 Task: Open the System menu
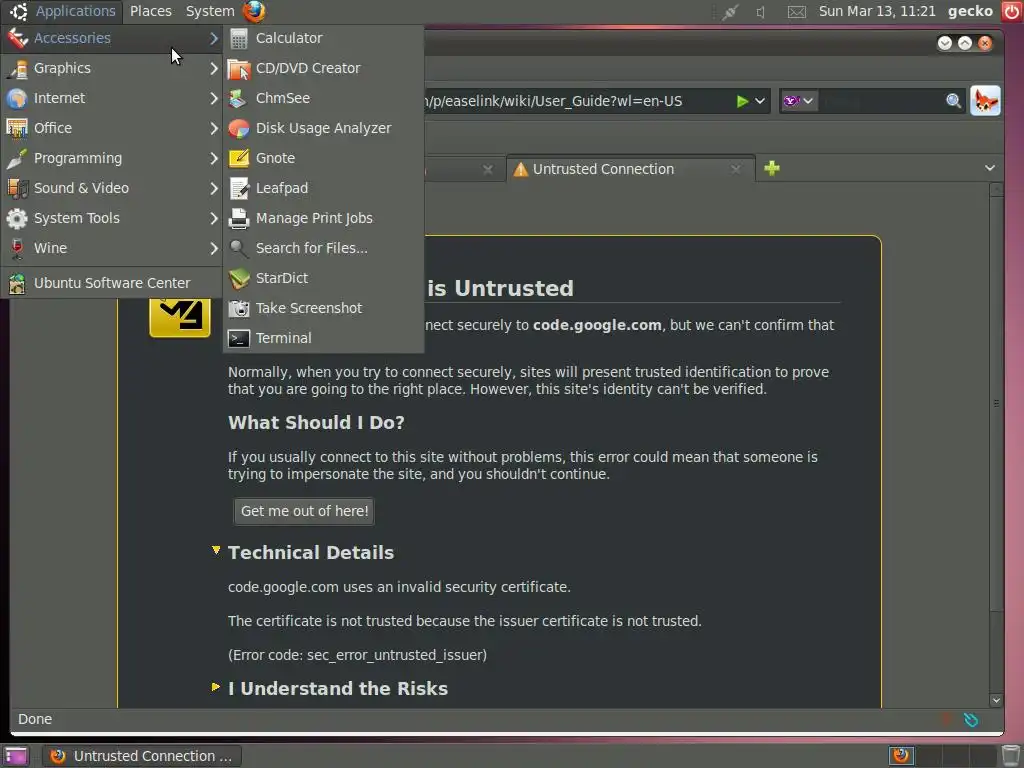(210, 11)
